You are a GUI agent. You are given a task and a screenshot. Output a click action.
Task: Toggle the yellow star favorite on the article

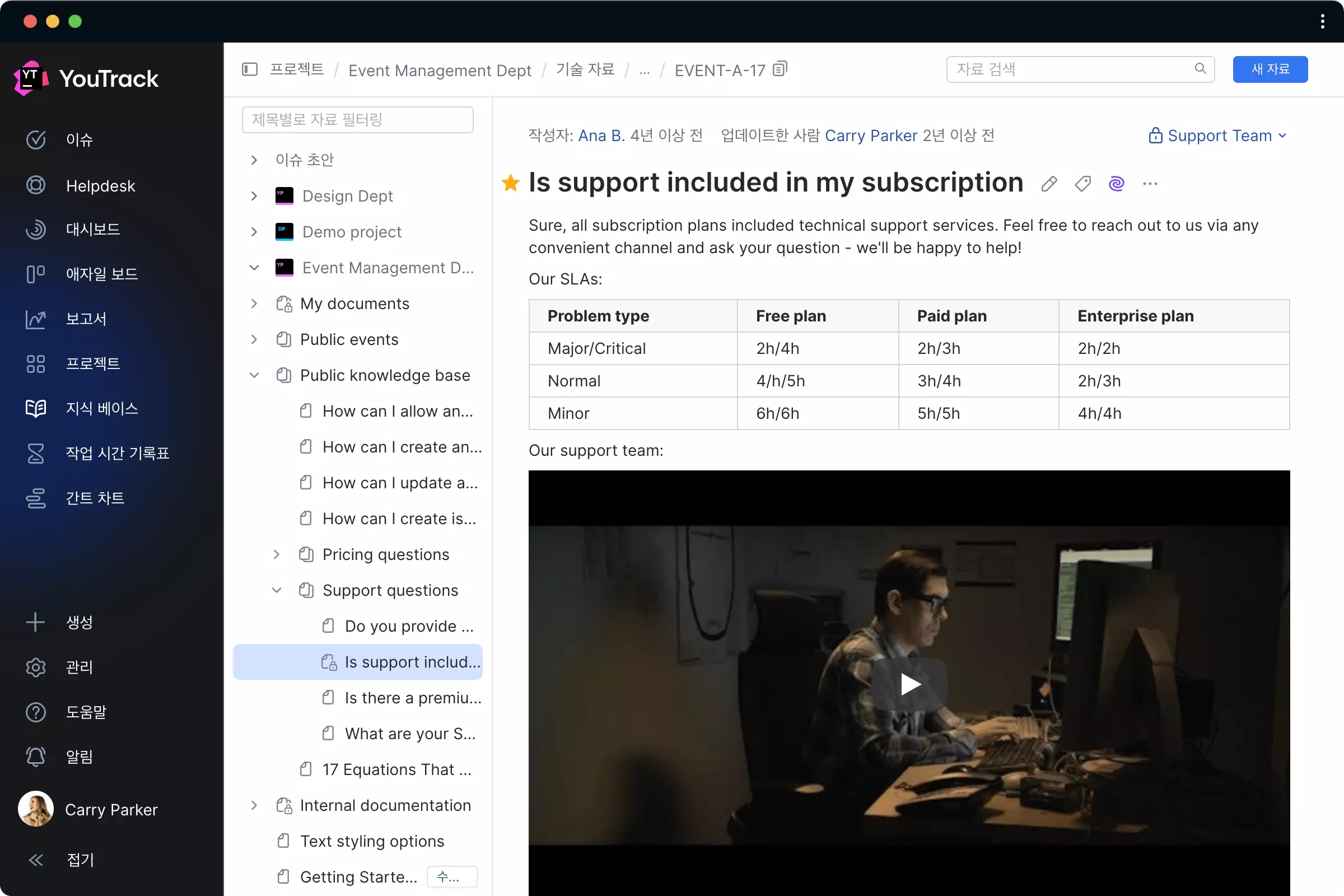510,183
